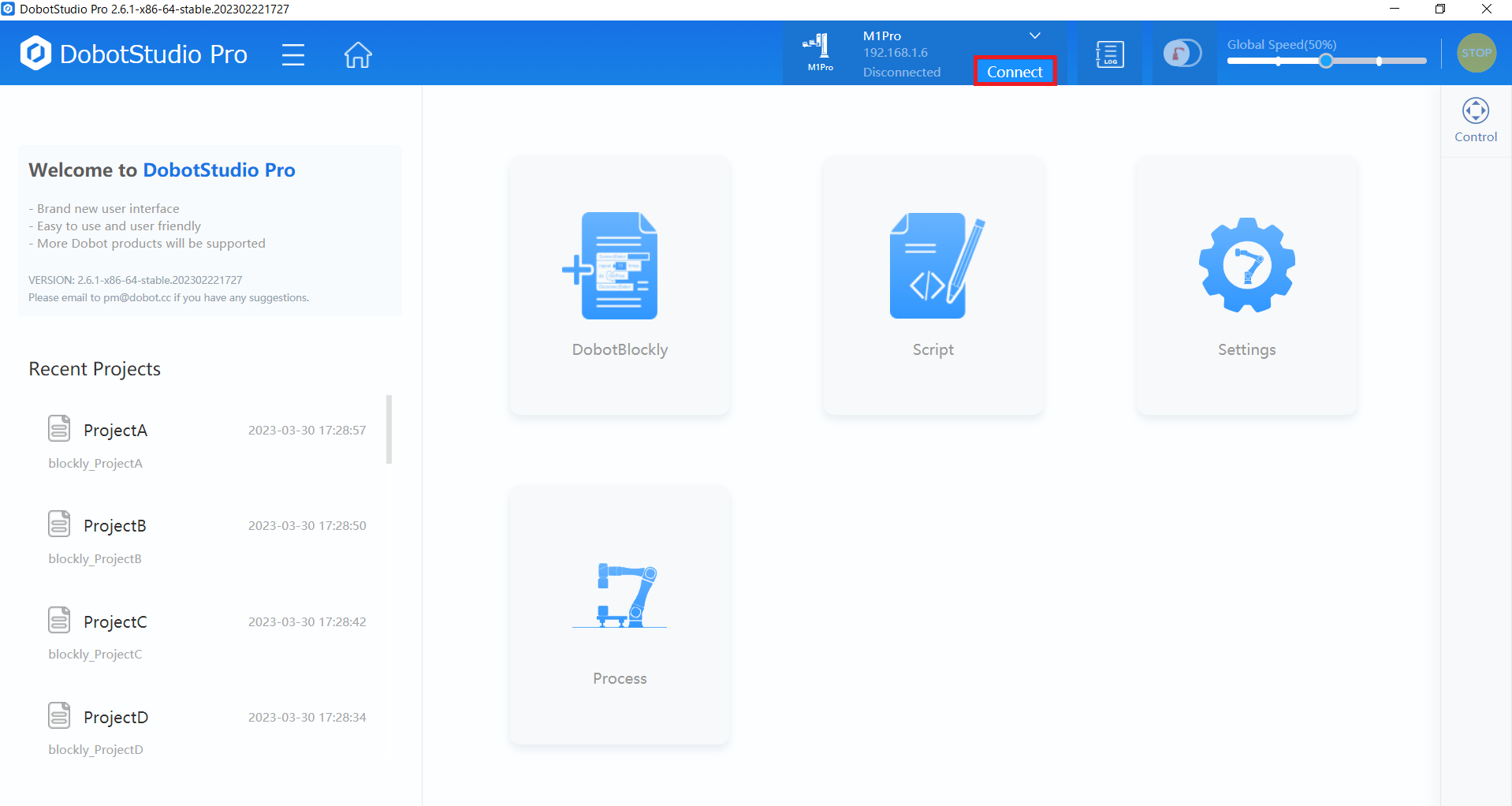Close the DobotStudio Pro window

[1486, 9]
